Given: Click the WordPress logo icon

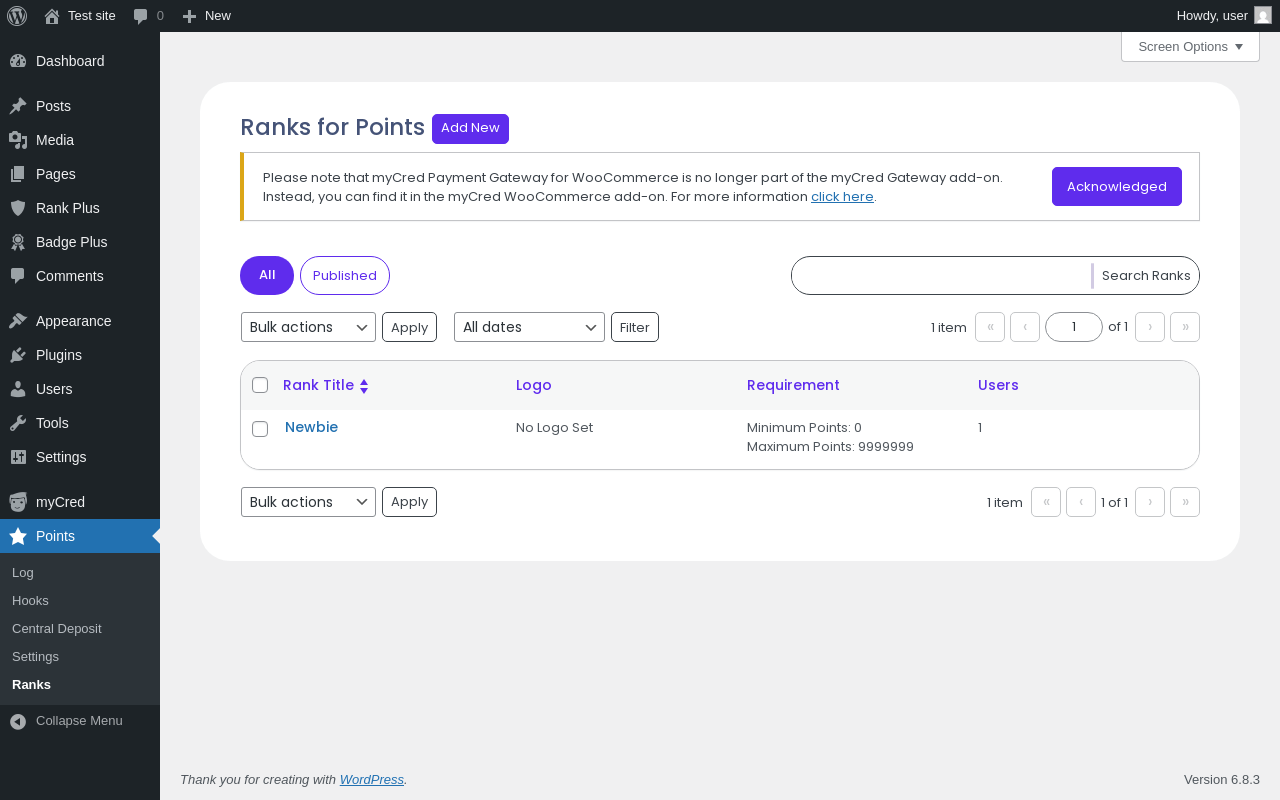Looking at the screenshot, I should coord(17,16).
